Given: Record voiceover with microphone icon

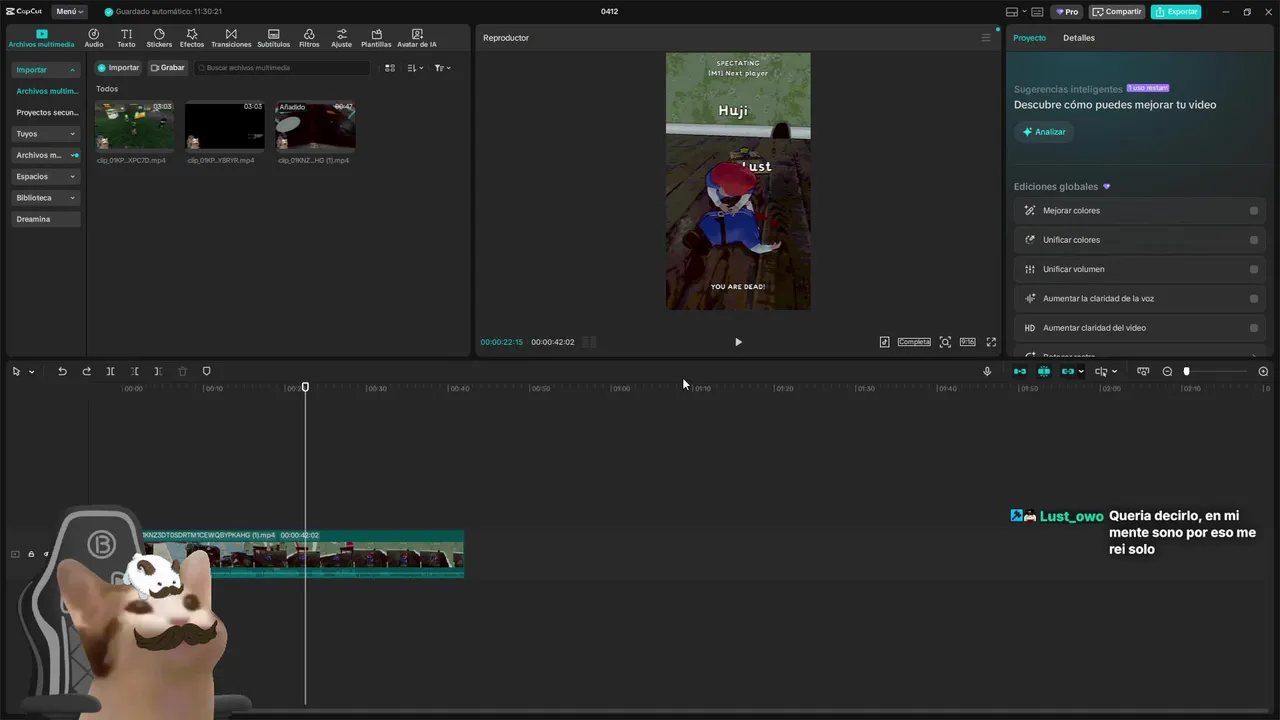Looking at the screenshot, I should pos(987,371).
